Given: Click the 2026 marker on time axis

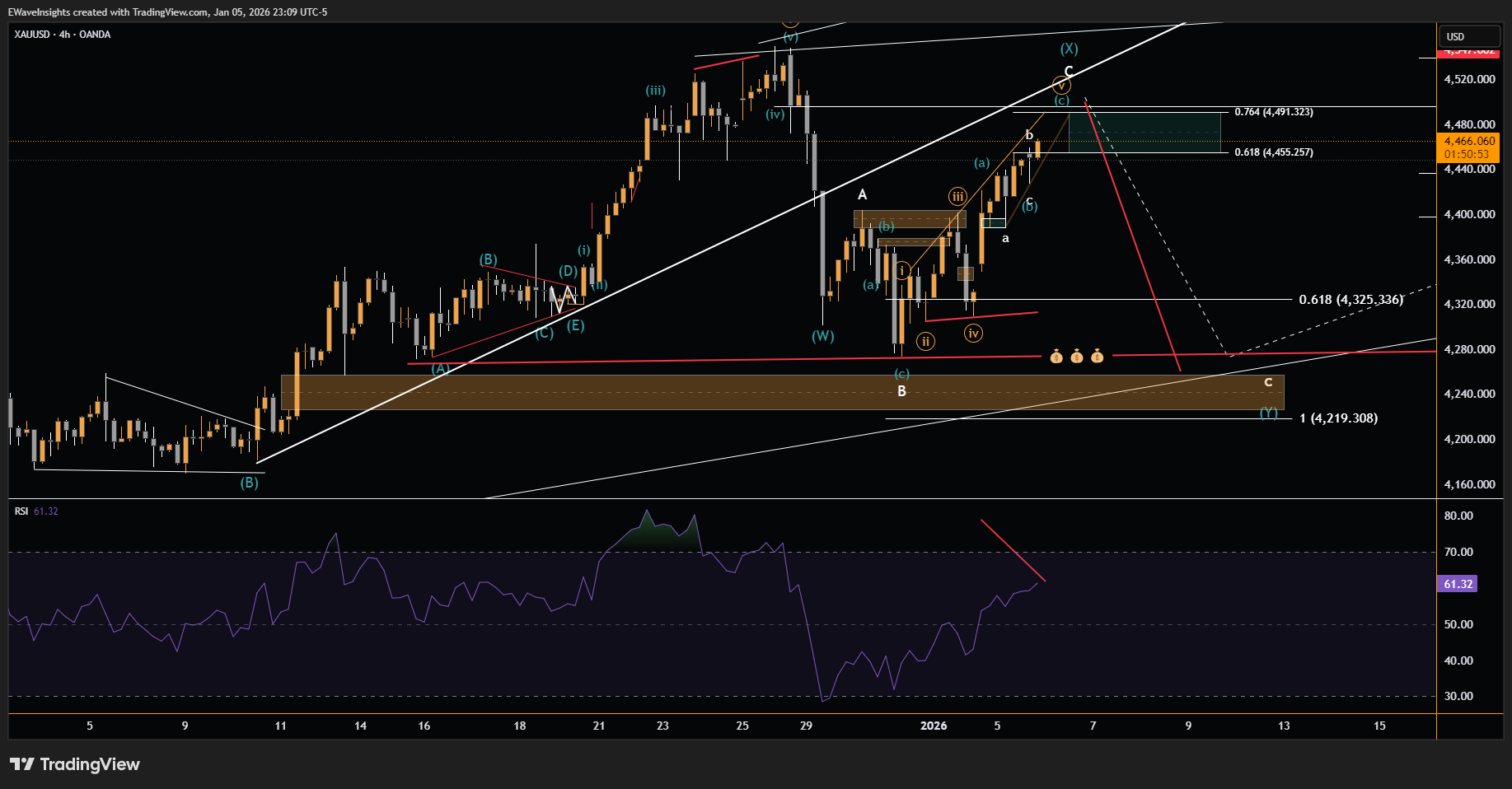Looking at the screenshot, I should click(934, 726).
